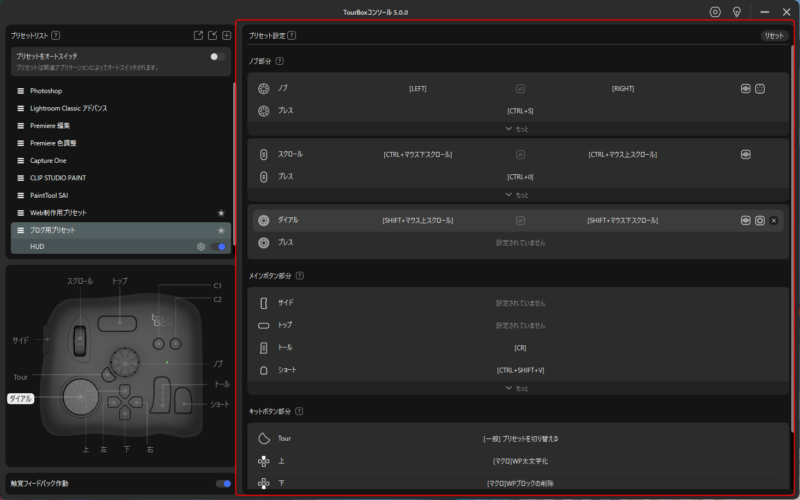Click the ショート button on the device diagram
The image size is (800, 500).
tap(183, 401)
